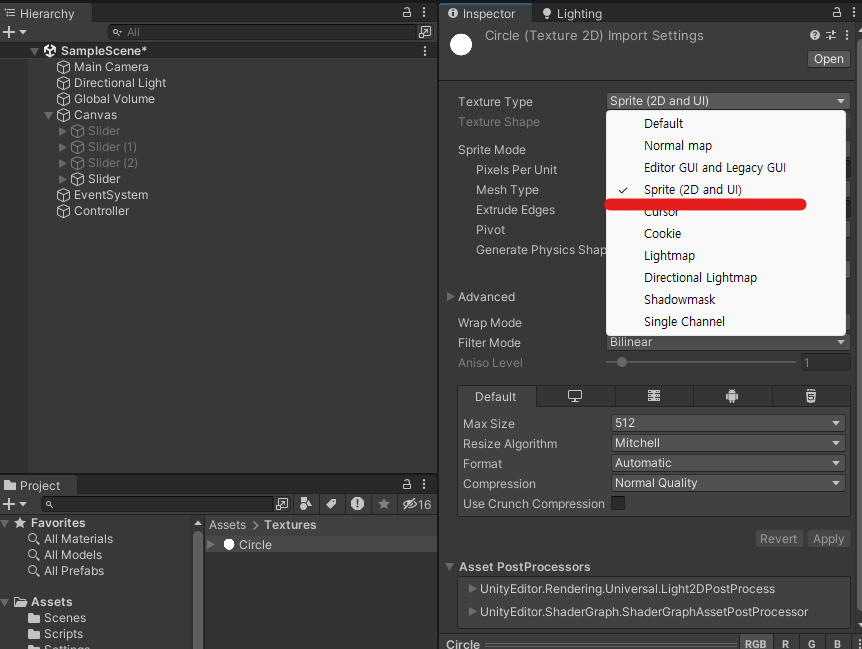
Task: Collapse the Canvas node
Action: pyautogui.click(x=48, y=115)
